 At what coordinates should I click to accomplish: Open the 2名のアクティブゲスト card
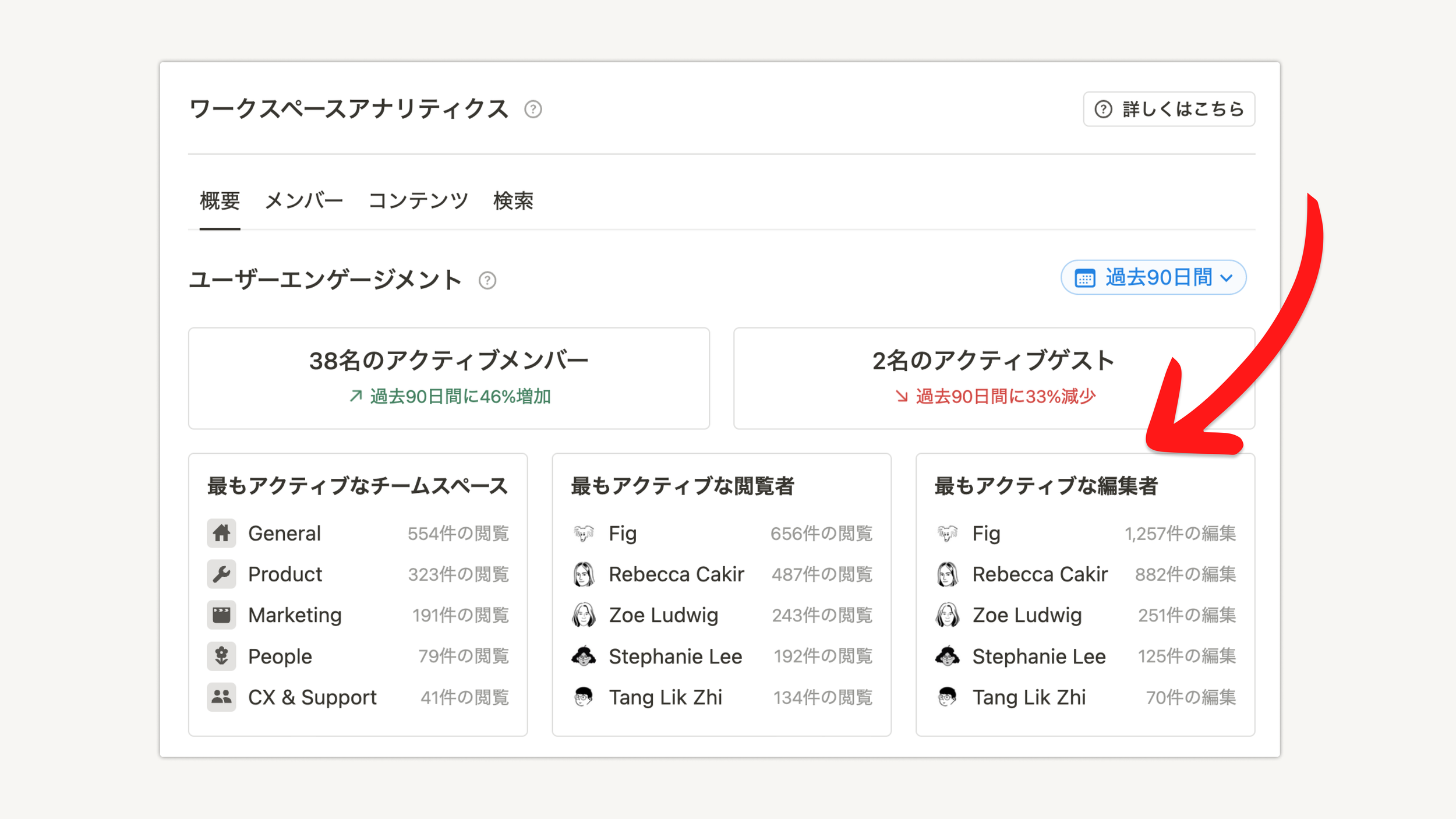tap(993, 378)
